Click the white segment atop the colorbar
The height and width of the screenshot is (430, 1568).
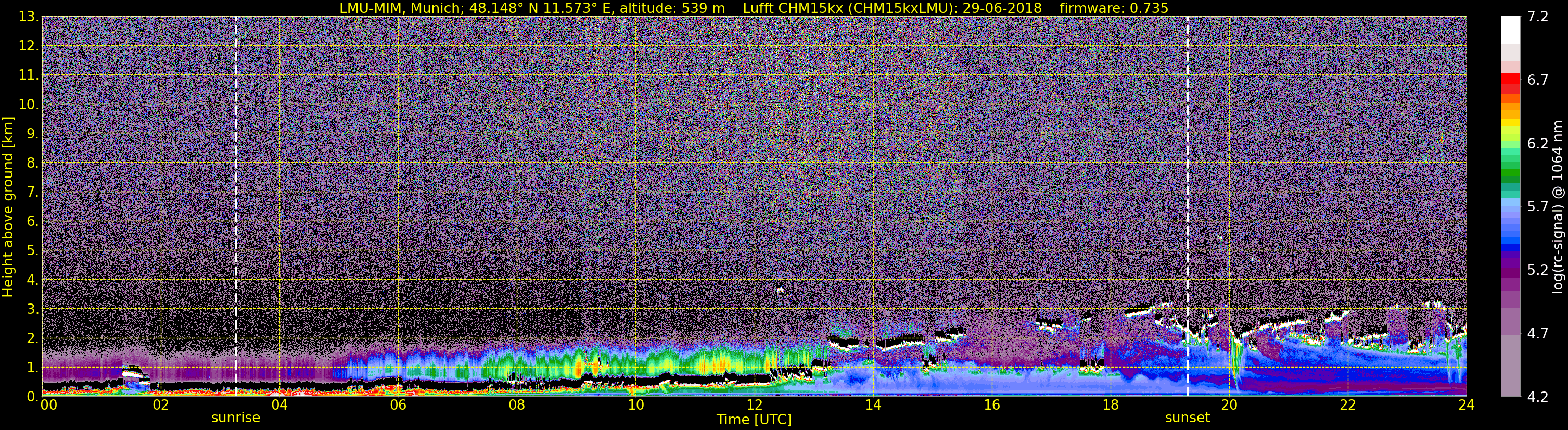click(1511, 30)
